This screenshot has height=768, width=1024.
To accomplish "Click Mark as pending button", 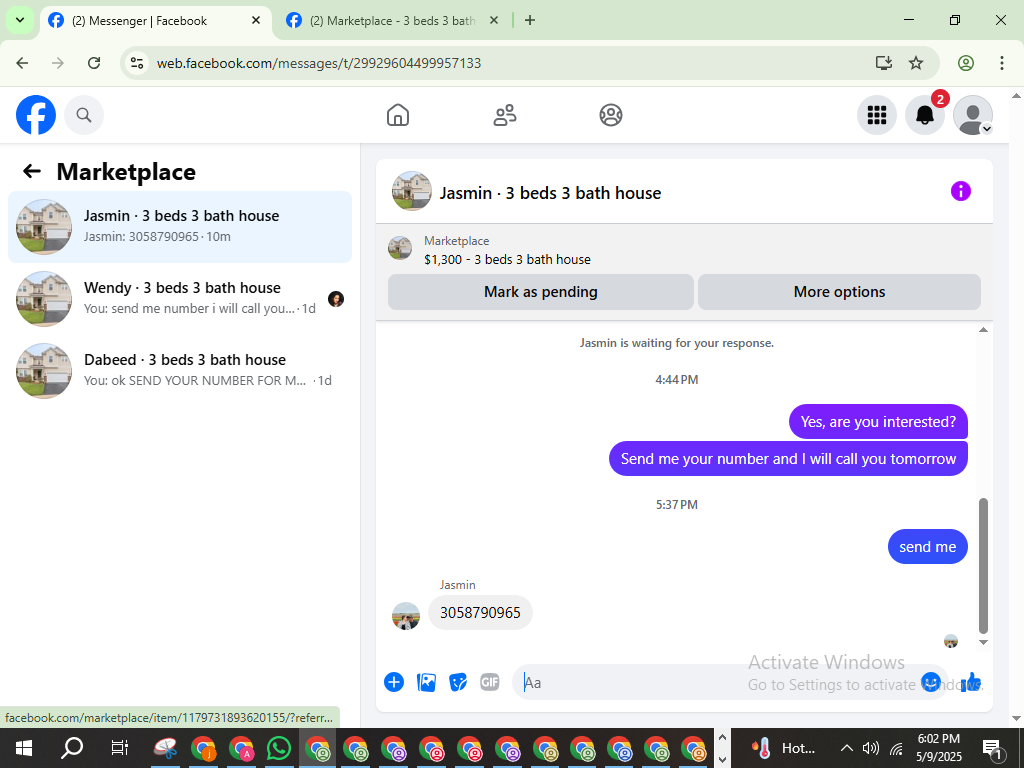I will (x=541, y=292).
